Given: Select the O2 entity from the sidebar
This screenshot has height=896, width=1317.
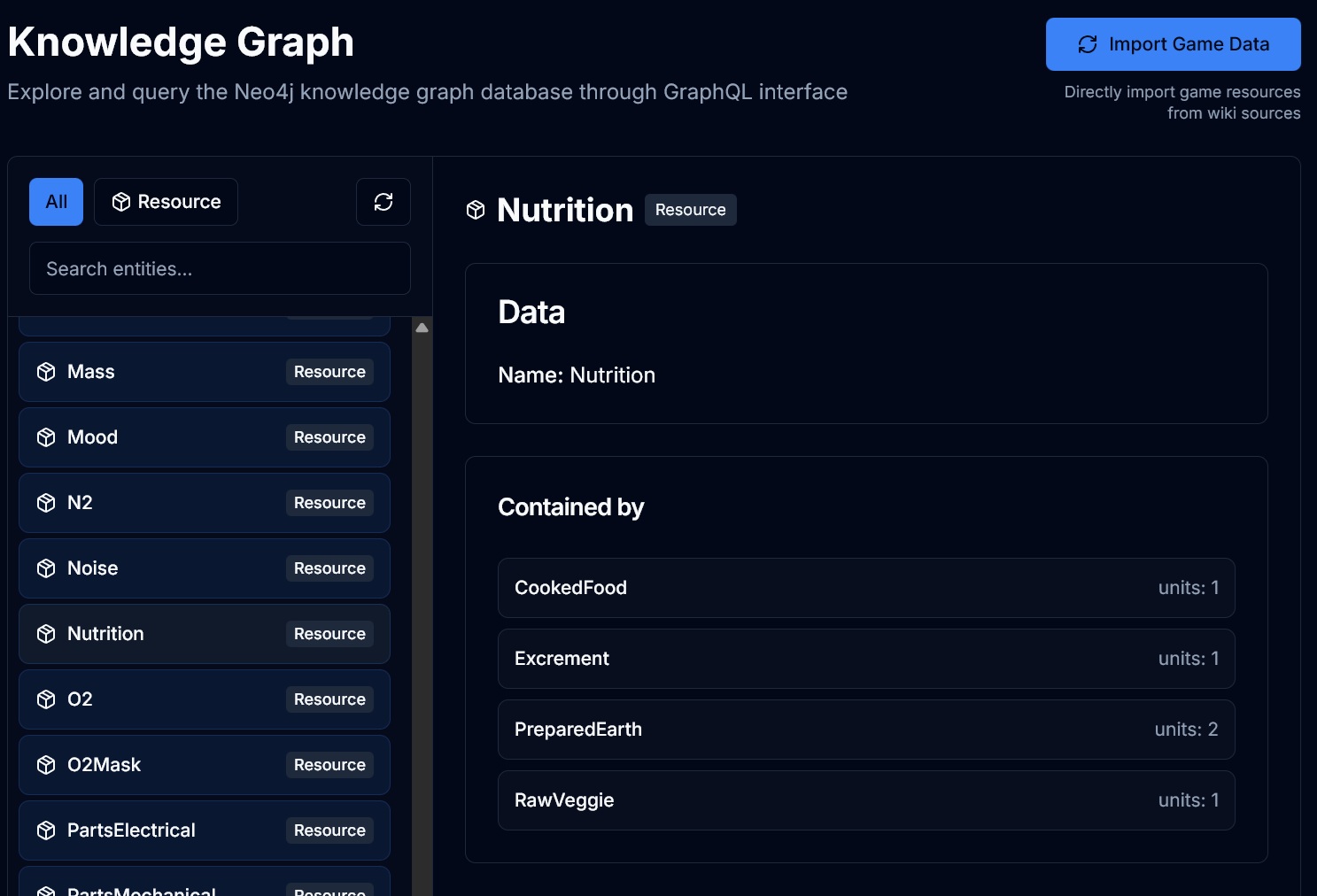Looking at the screenshot, I should [205, 699].
